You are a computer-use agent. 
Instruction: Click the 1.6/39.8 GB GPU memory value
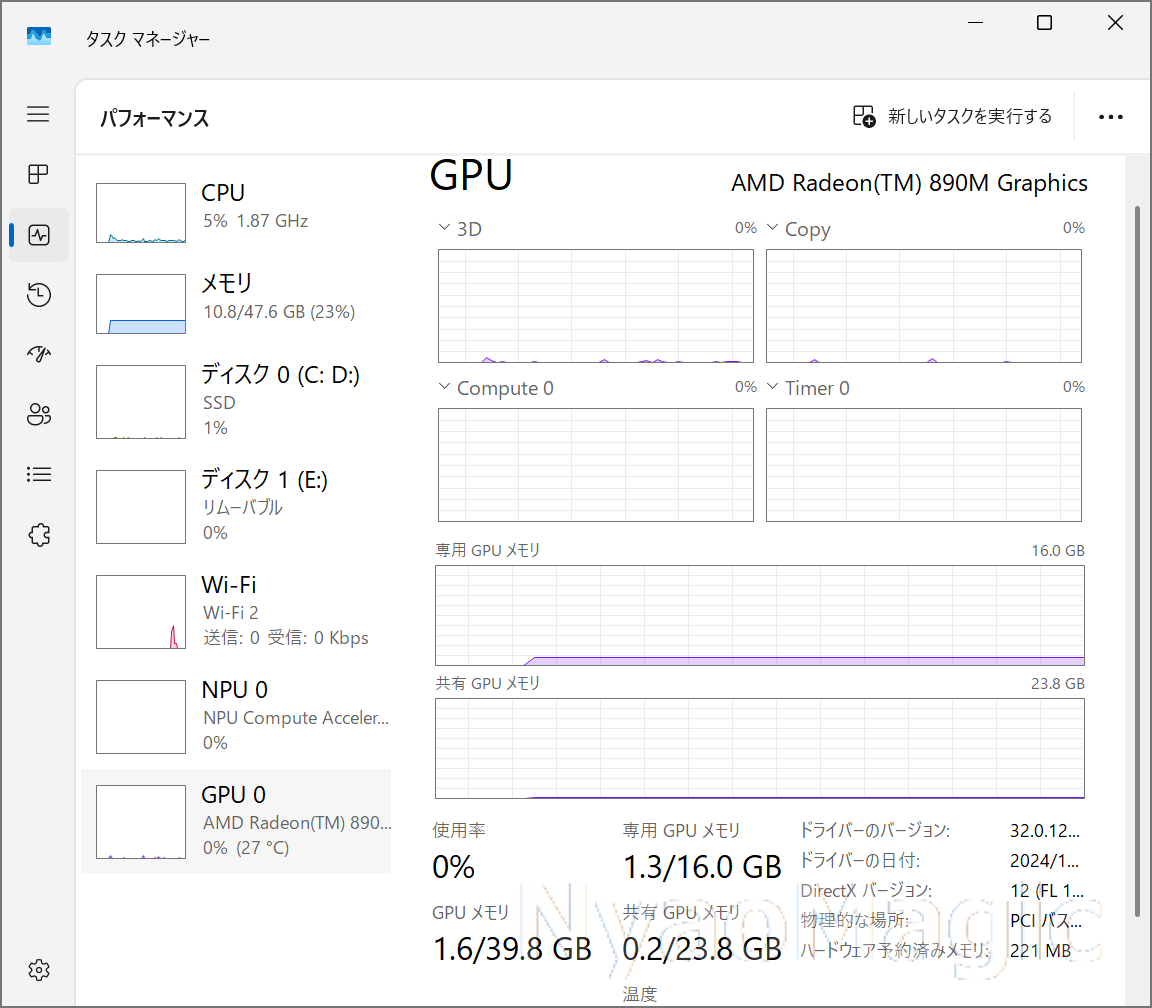(x=512, y=949)
